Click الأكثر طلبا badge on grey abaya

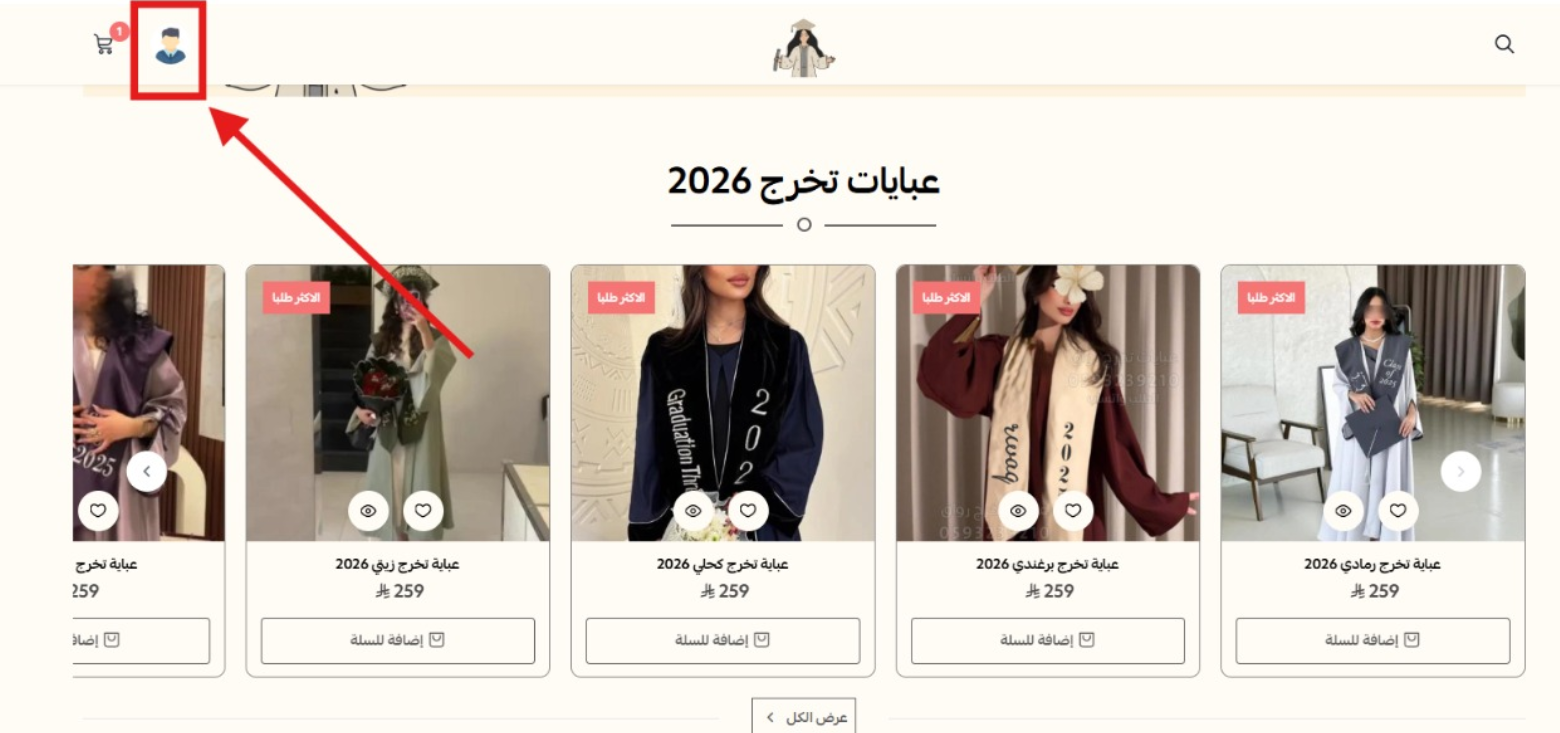point(1271,297)
